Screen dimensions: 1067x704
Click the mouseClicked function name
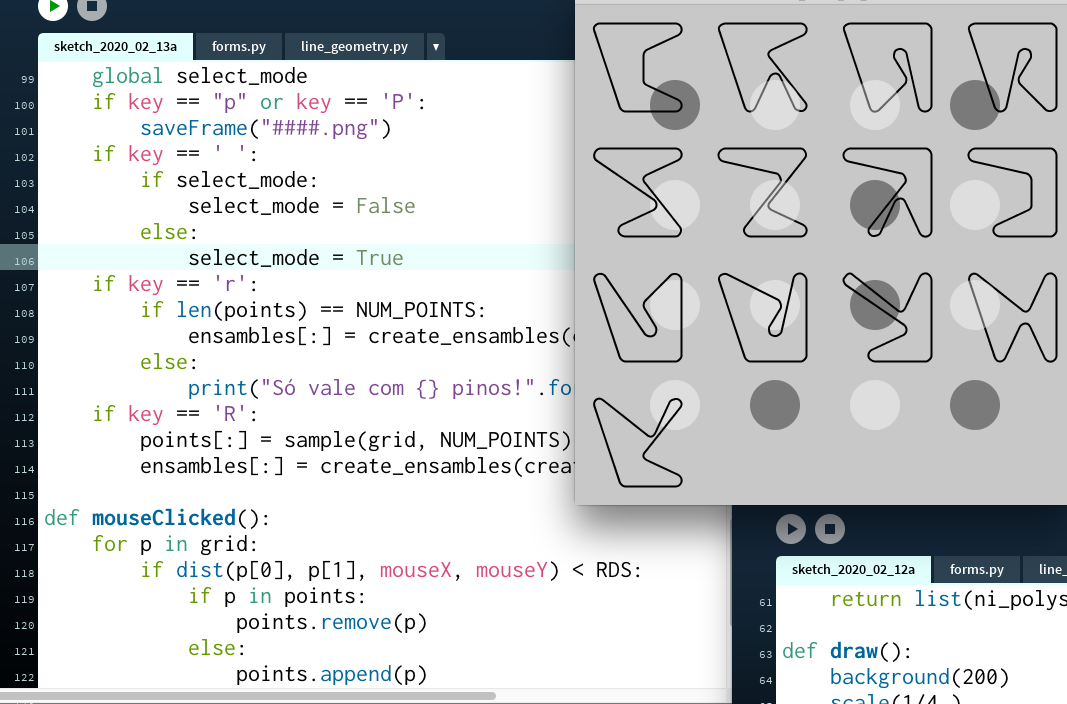point(164,518)
